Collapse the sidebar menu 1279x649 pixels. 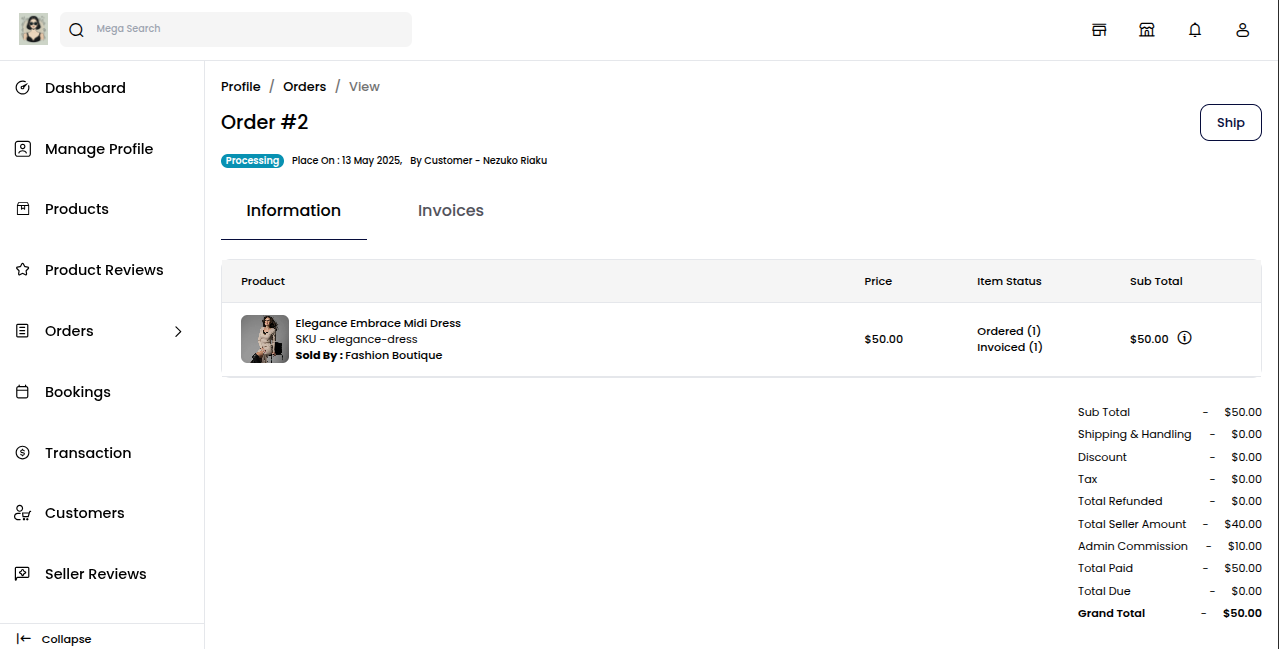click(x=54, y=639)
